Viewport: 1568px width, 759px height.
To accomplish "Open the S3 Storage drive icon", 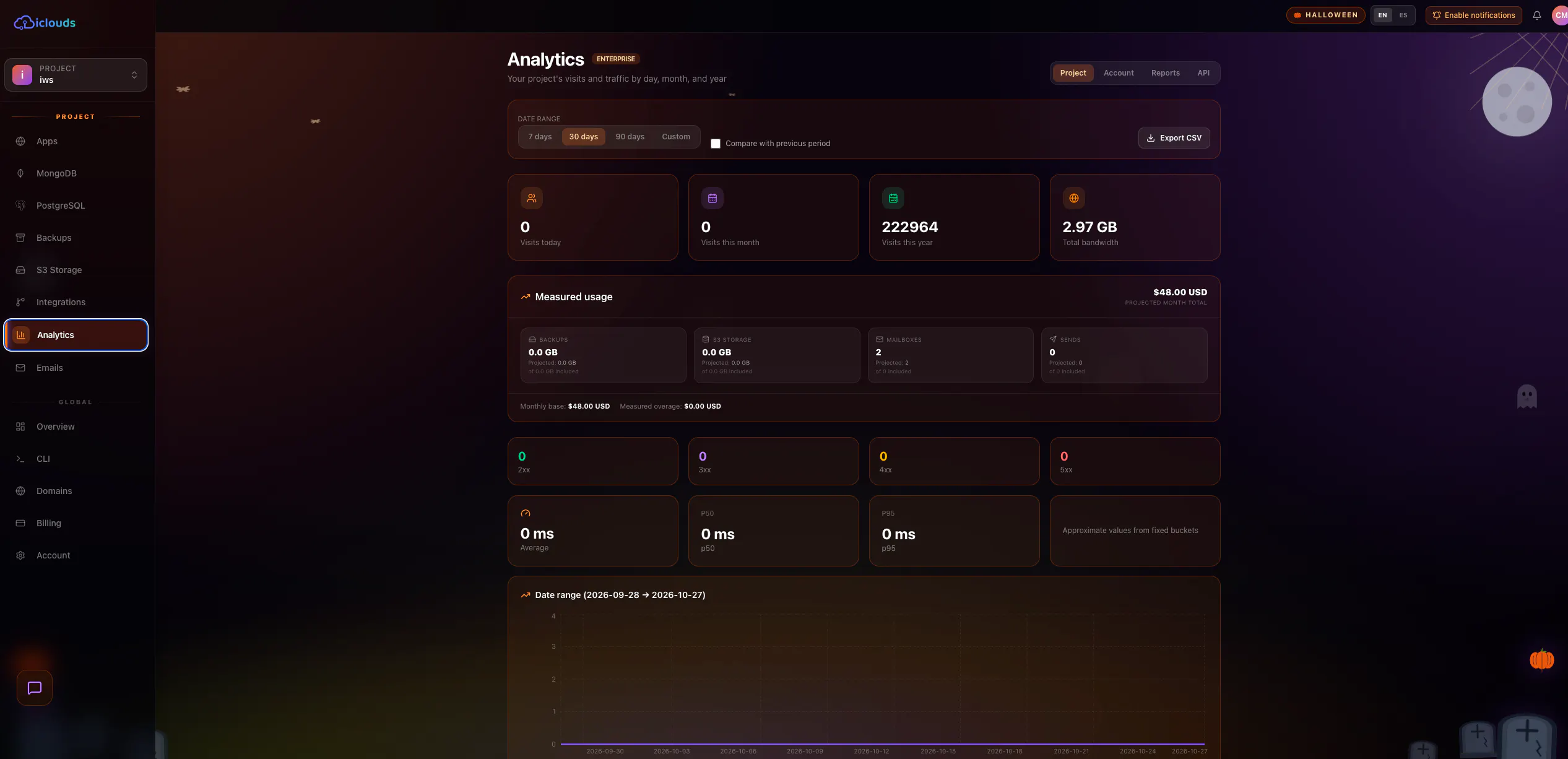I will point(20,270).
